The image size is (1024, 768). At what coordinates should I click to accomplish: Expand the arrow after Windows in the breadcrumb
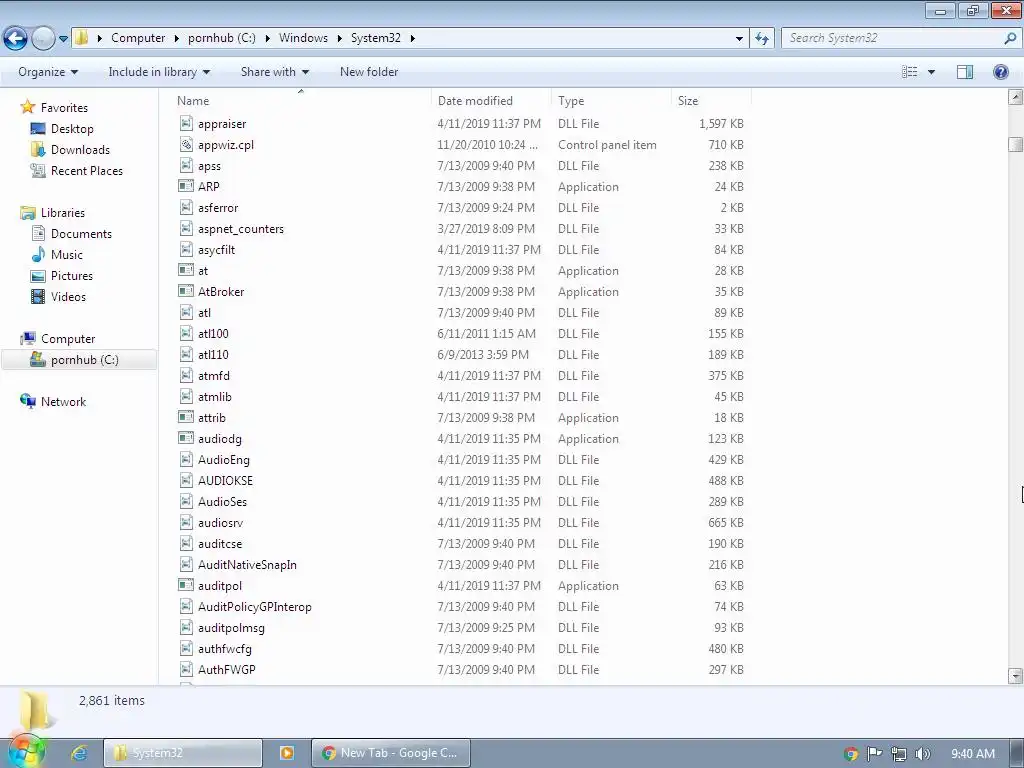(x=340, y=38)
